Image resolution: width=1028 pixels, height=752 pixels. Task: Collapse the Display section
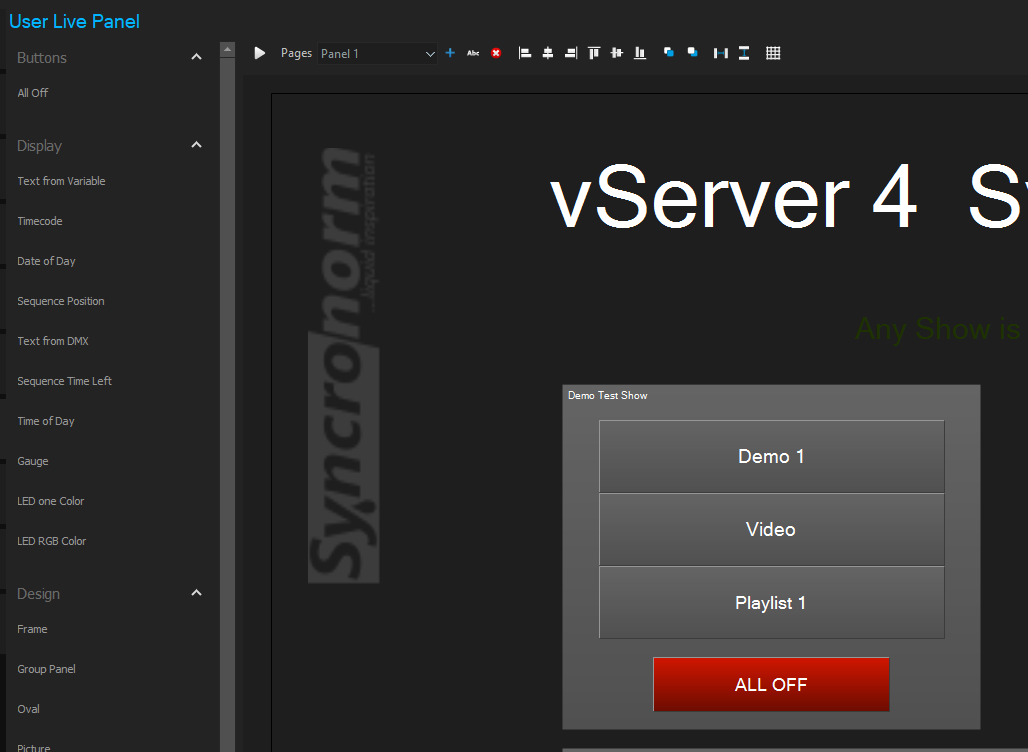coord(196,146)
